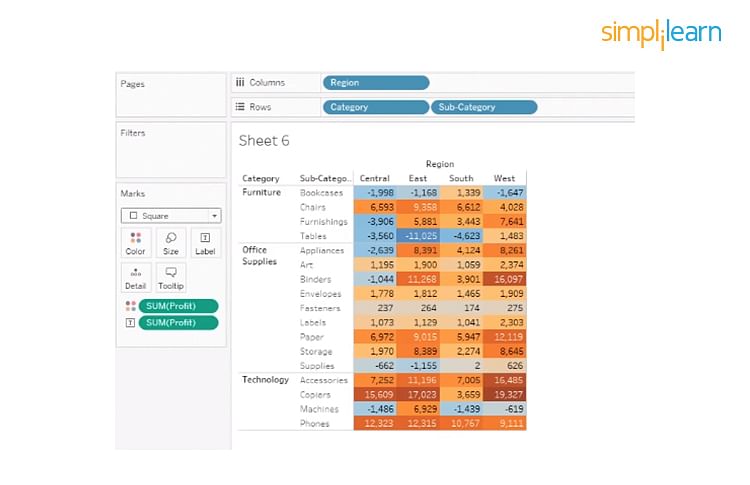This screenshot has height=485, width=750.
Task: Click the second SUM(Profit) label pill
Action: coord(179,323)
